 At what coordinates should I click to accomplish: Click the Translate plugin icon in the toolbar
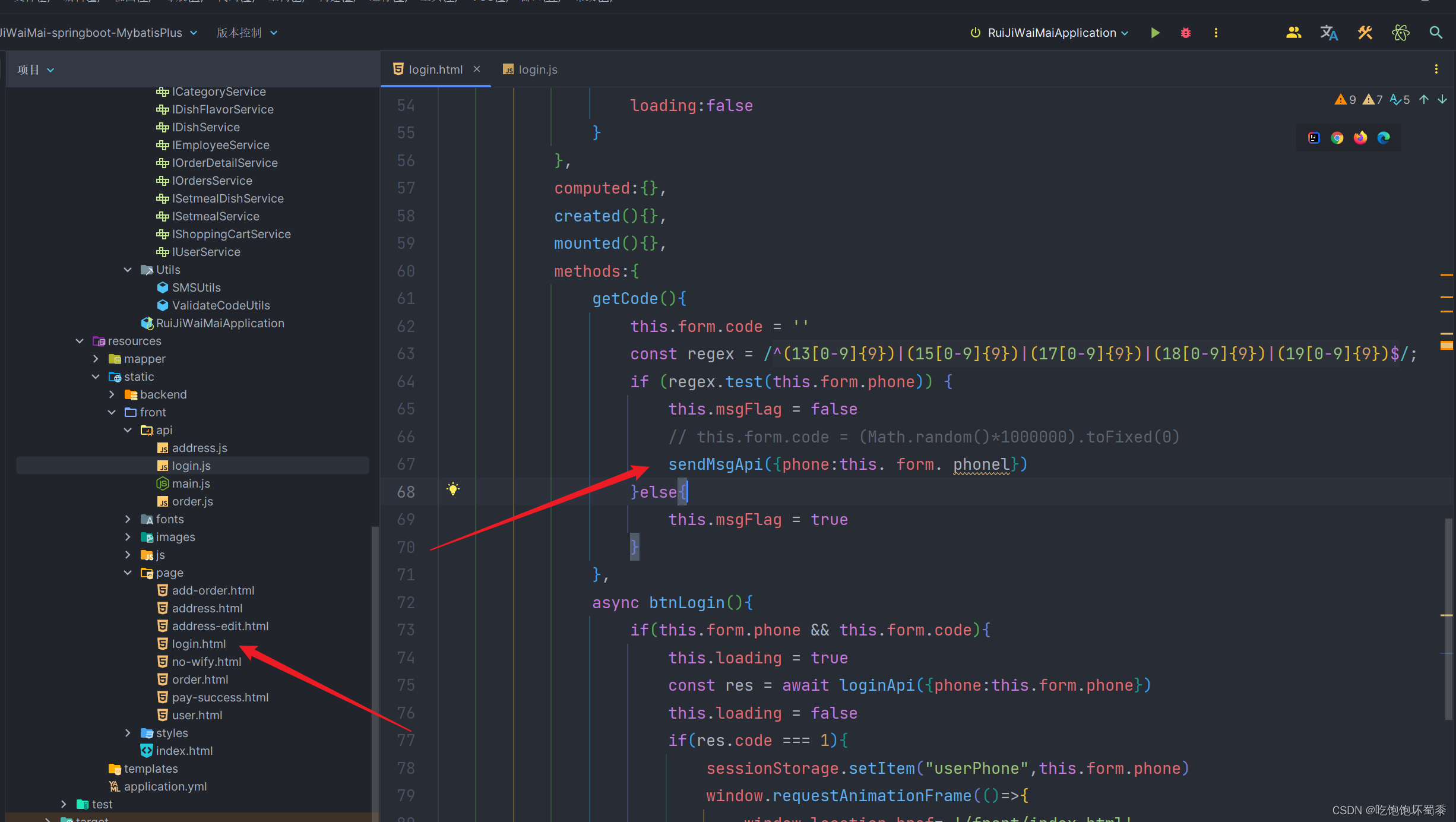[1329, 33]
